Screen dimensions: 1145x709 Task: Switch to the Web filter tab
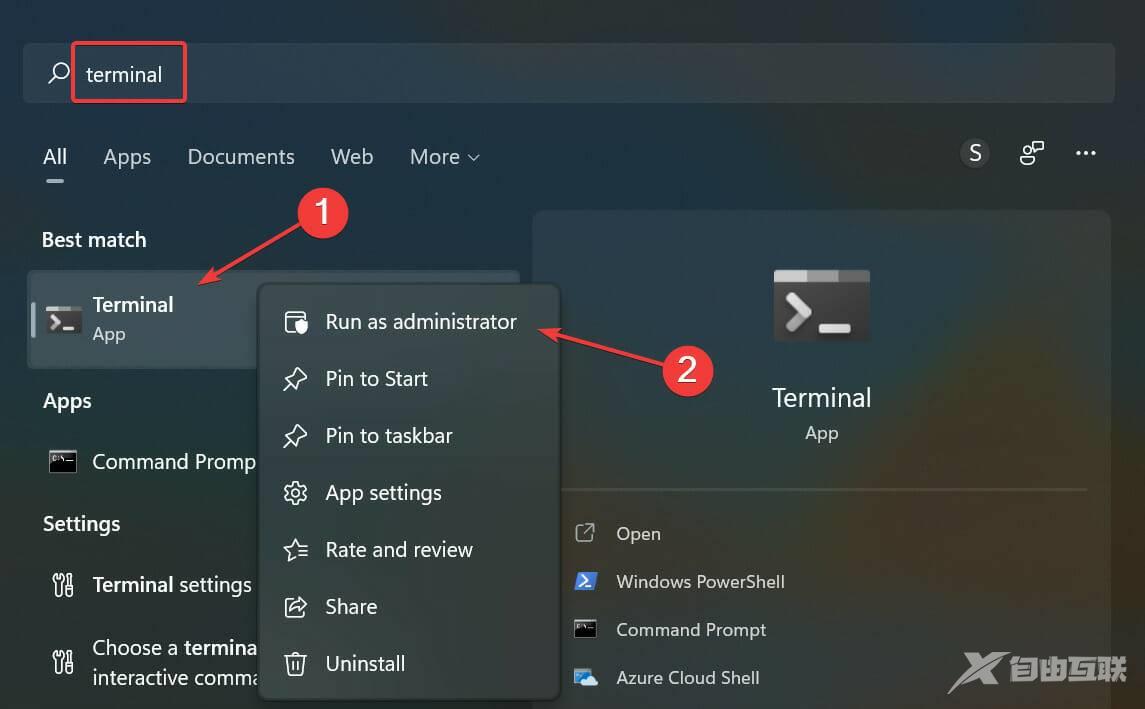(352, 157)
